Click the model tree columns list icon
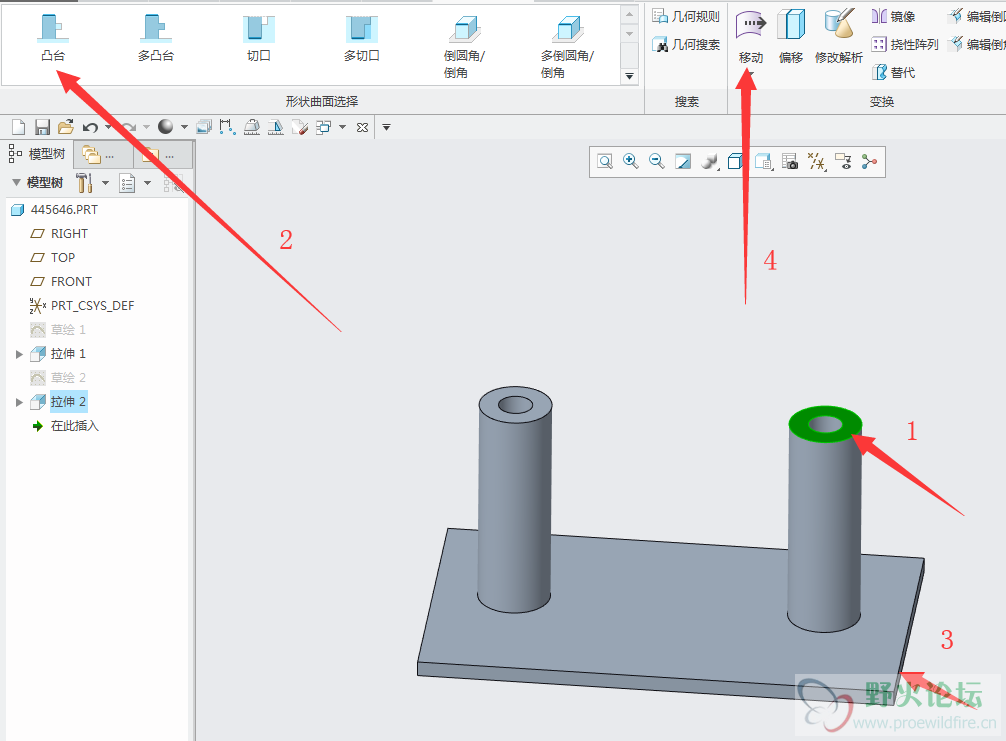Image resolution: width=1006 pixels, height=741 pixels. click(x=127, y=183)
